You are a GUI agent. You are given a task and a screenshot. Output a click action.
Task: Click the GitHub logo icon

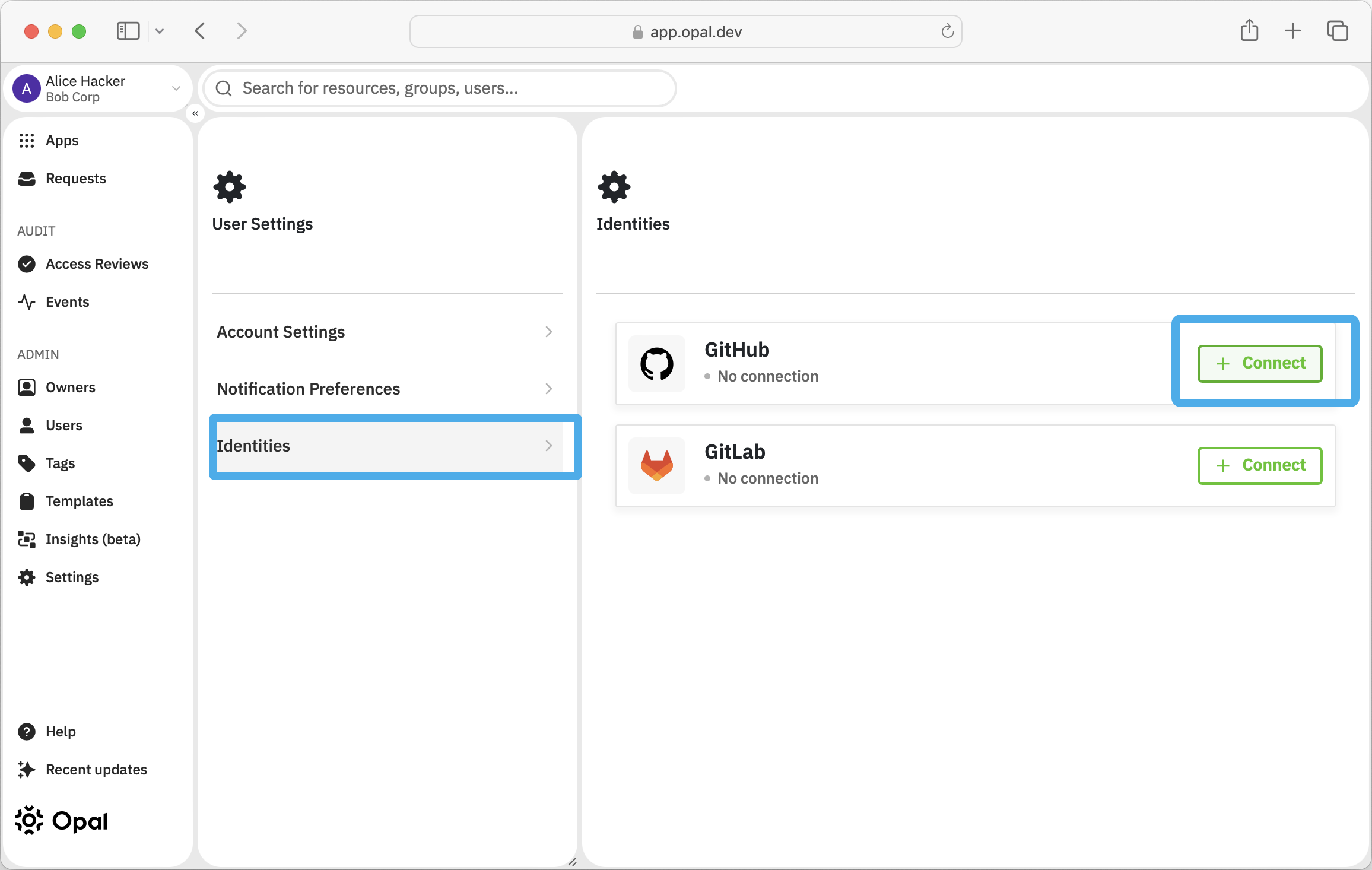click(x=657, y=364)
